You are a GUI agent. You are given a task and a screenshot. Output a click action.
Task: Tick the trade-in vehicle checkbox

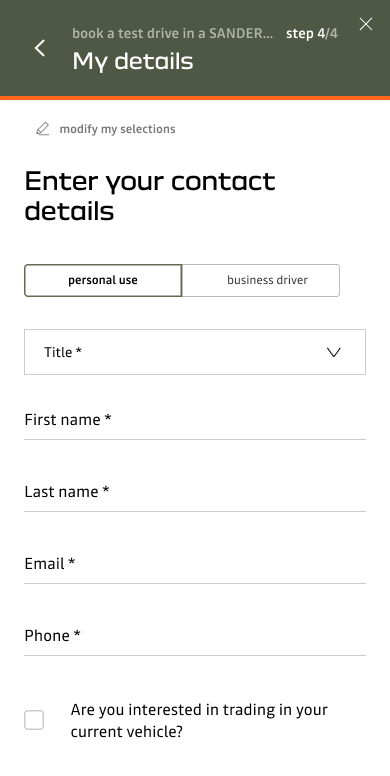pos(34,720)
